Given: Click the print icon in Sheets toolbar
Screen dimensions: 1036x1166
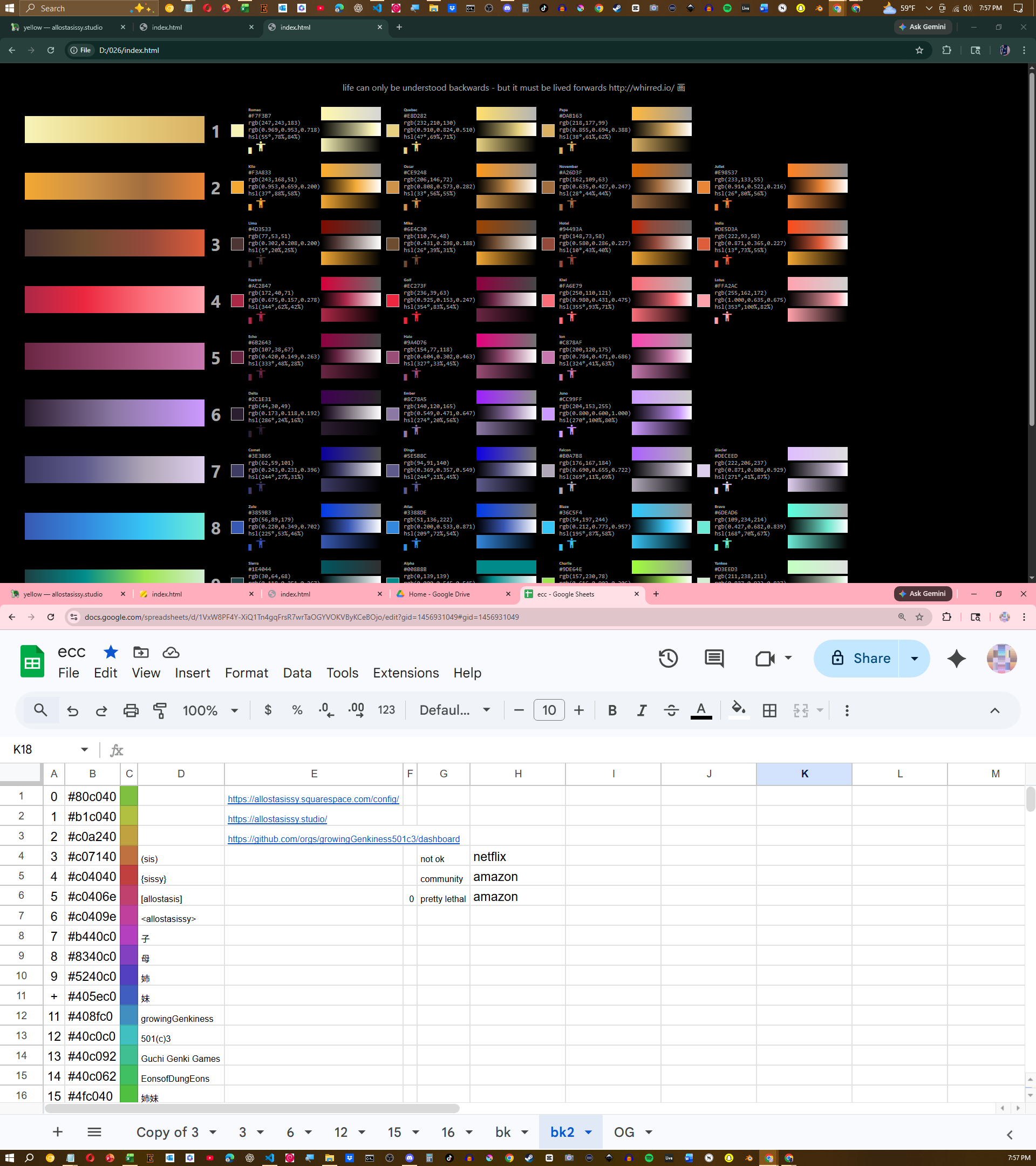Looking at the screenshot, I should [131, 710].
